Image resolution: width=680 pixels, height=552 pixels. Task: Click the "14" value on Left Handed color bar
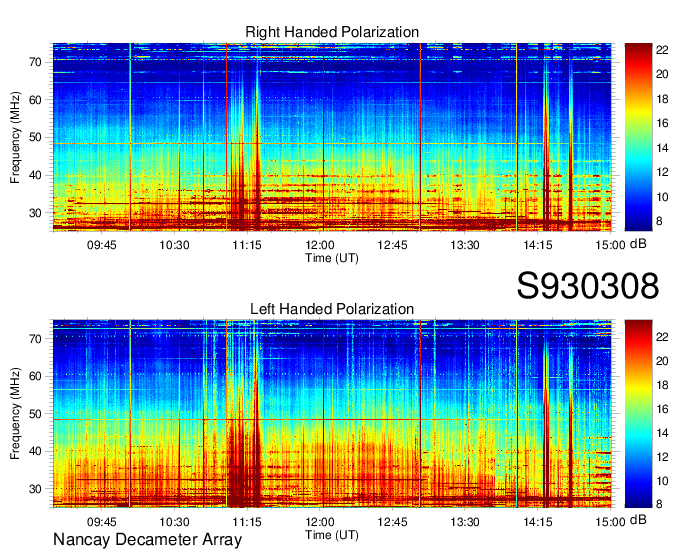coord(662,433)
